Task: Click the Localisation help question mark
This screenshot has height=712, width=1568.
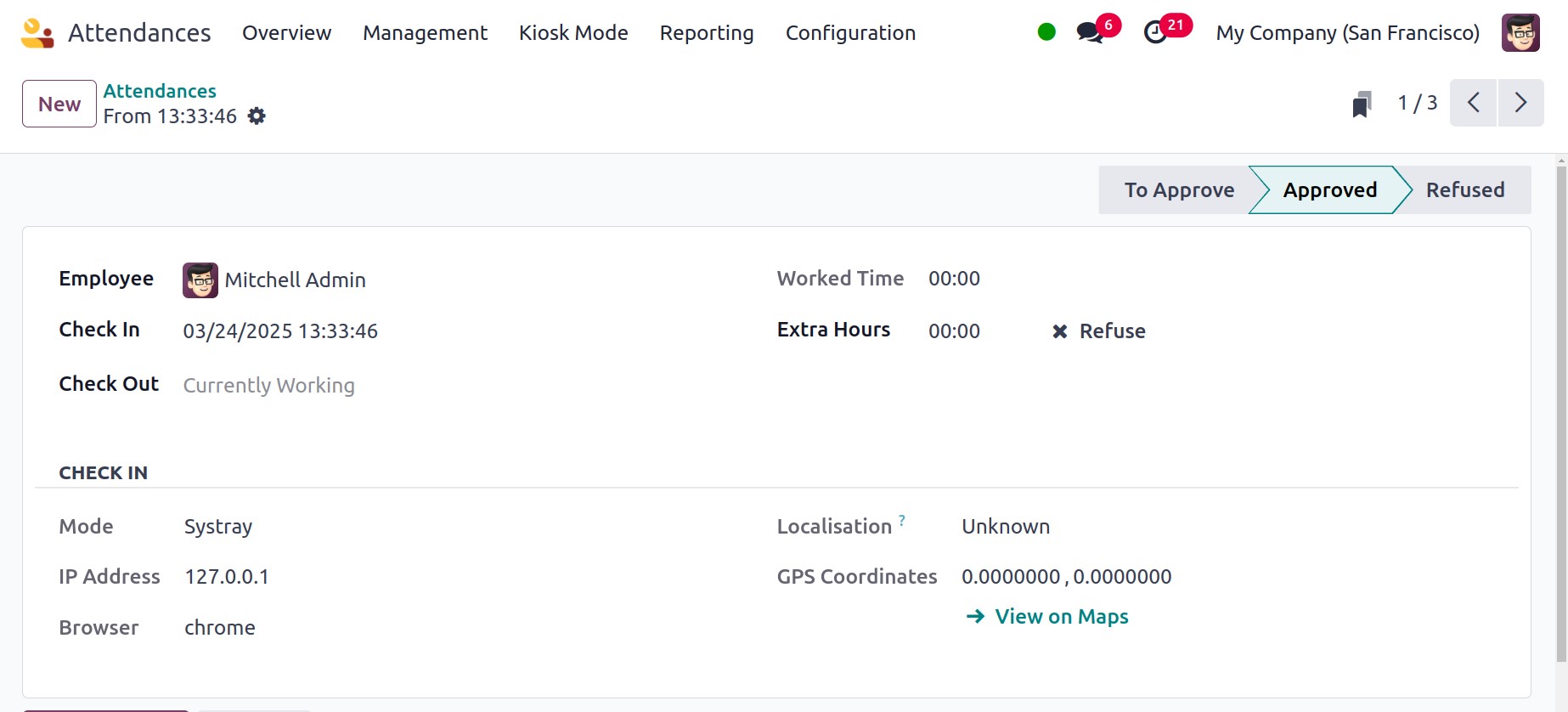Action: click(x=902, y=520)
